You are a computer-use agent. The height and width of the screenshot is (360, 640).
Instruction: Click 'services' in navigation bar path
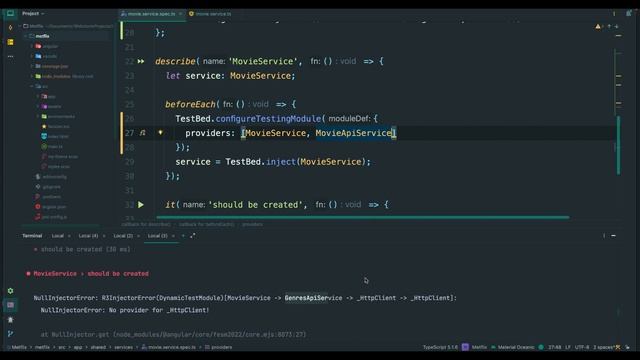coord(123,347)
